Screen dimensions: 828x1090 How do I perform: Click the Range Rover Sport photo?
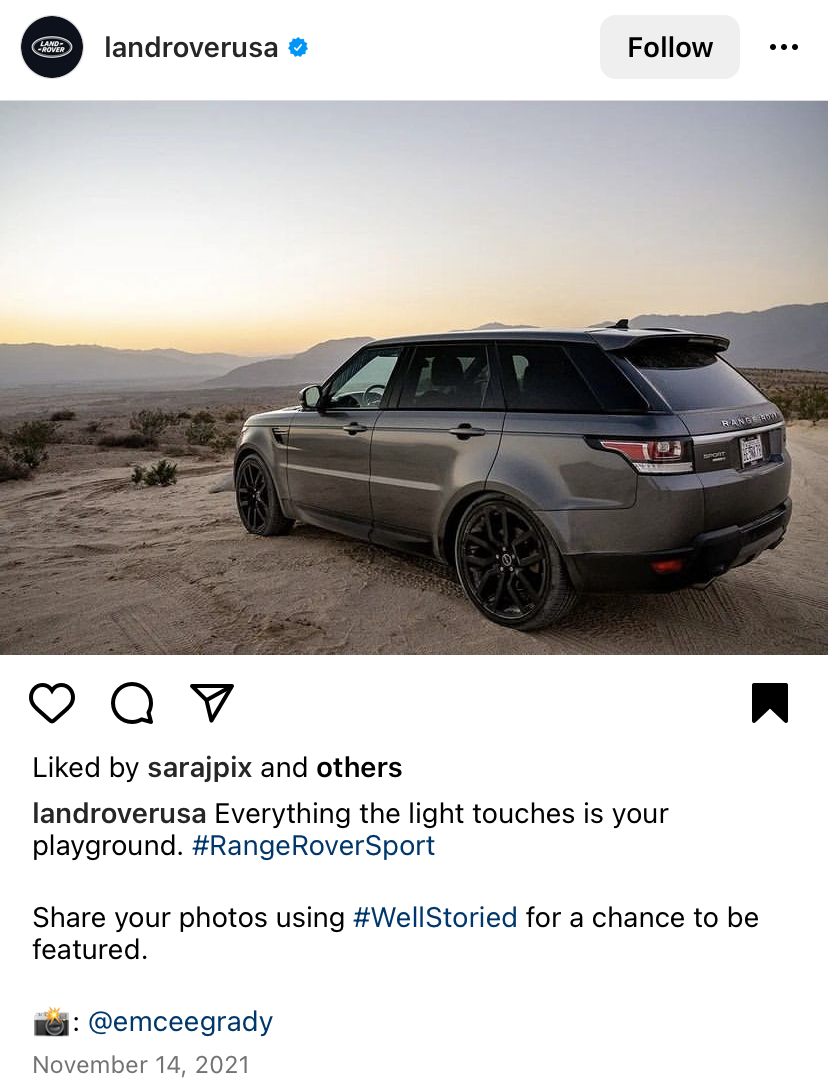coord(414,377)
